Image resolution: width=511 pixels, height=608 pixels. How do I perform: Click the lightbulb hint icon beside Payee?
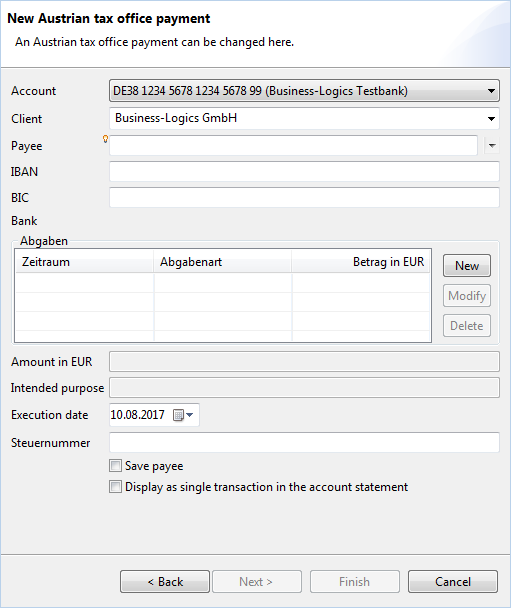point(105,139)
